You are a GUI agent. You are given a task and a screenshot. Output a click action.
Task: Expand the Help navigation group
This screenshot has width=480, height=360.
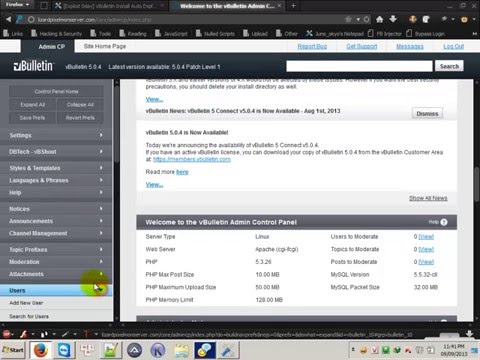[x=56, y=192]
